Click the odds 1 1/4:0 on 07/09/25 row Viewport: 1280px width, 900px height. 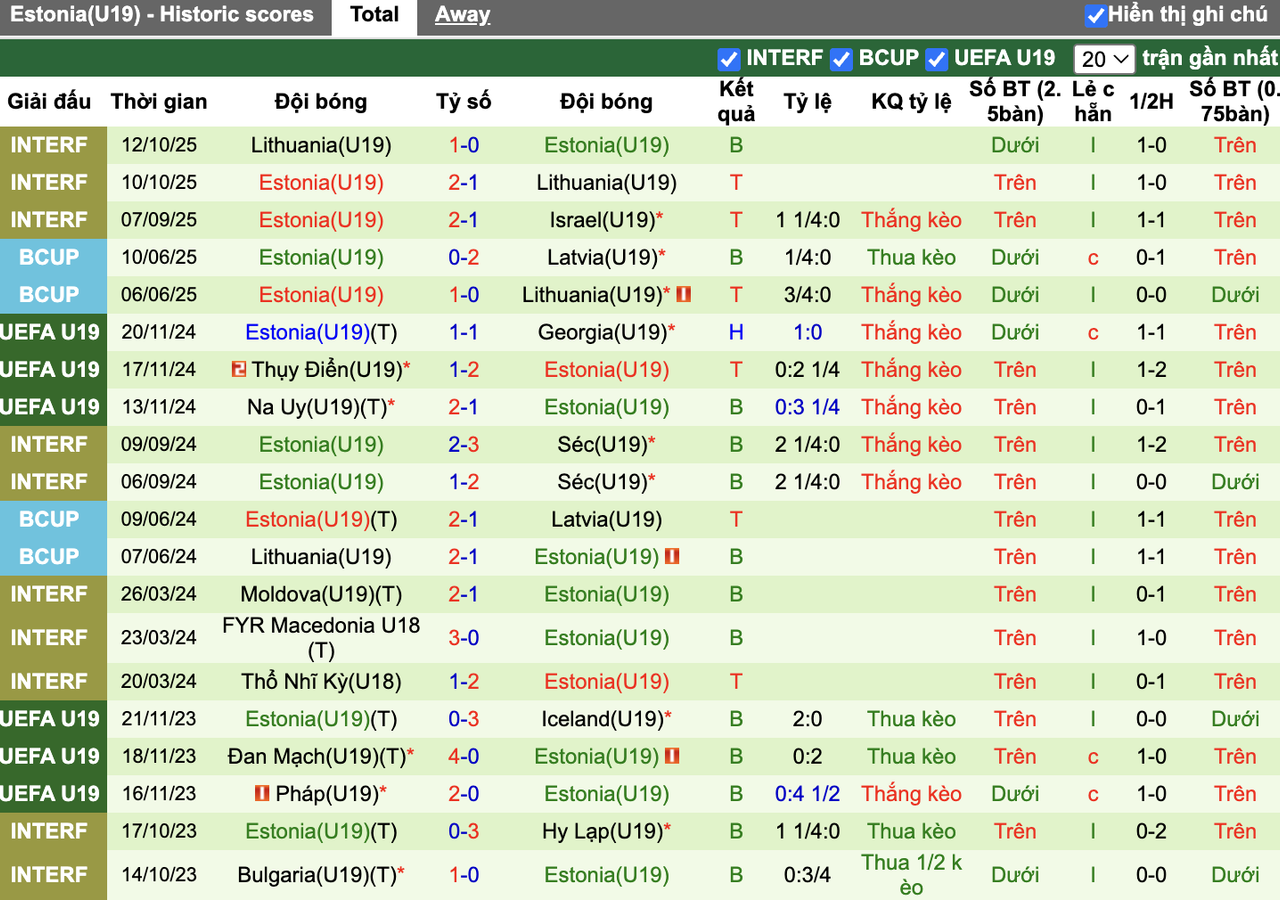(x=808, y=220)
